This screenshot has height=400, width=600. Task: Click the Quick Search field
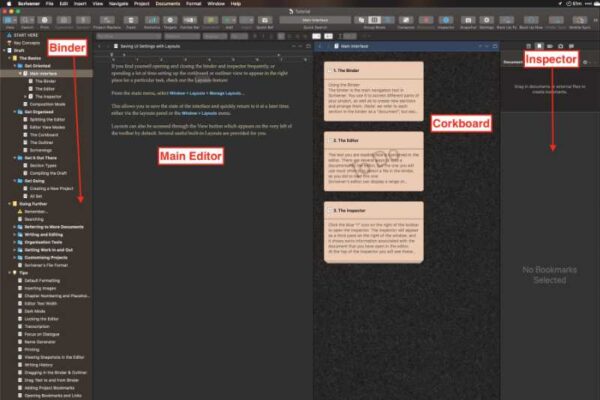coord(315,20)
